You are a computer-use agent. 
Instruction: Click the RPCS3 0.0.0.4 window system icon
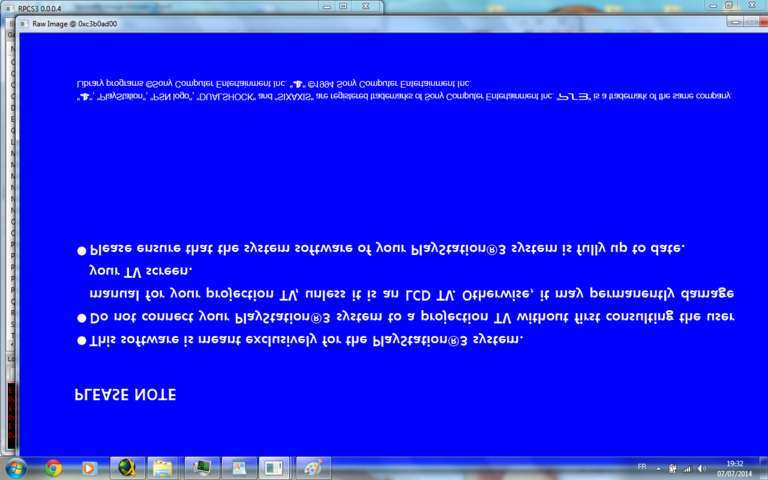8,9
